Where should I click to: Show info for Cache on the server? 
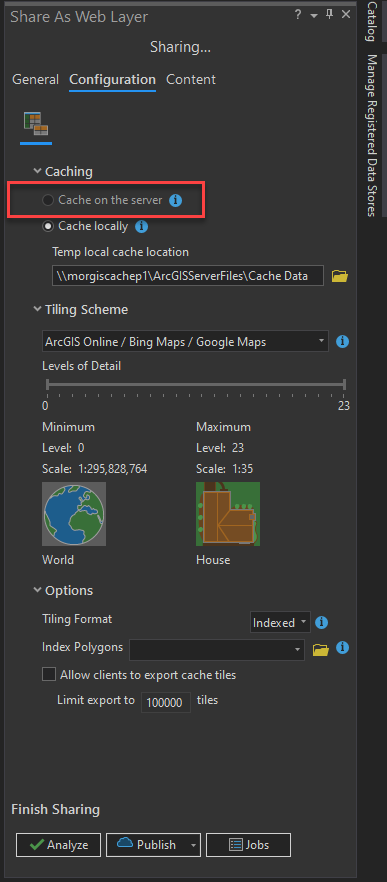pyautogui.click(x=176, y=200)
